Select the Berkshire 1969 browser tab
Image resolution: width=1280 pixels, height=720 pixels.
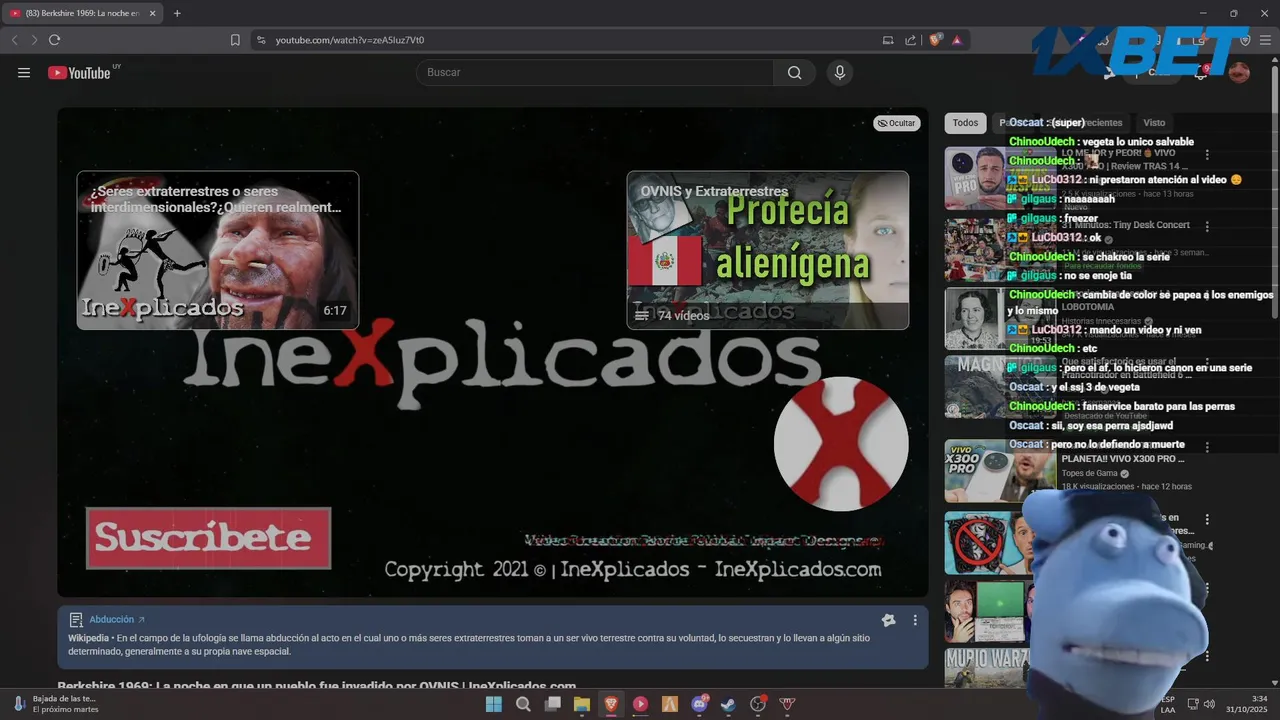click(84, 13)
